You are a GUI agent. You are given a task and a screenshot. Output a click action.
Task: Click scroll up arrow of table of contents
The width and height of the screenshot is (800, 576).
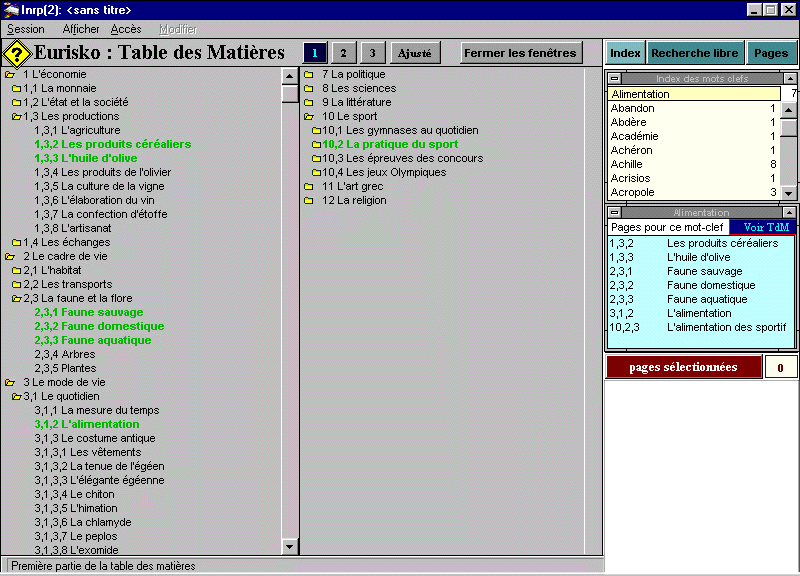[289, 76]
